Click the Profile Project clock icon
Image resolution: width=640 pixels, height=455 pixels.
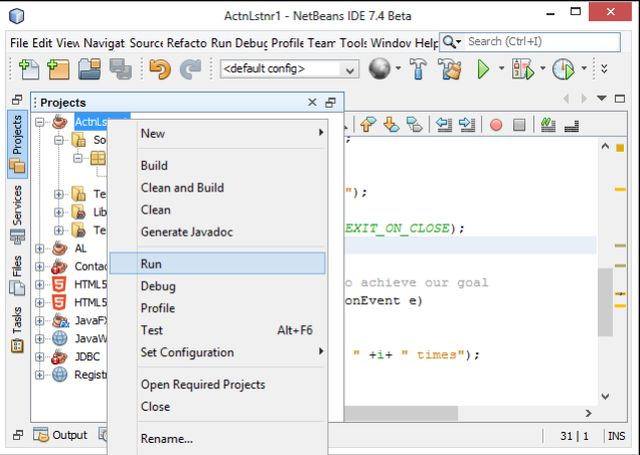click(x=563, y=69)
